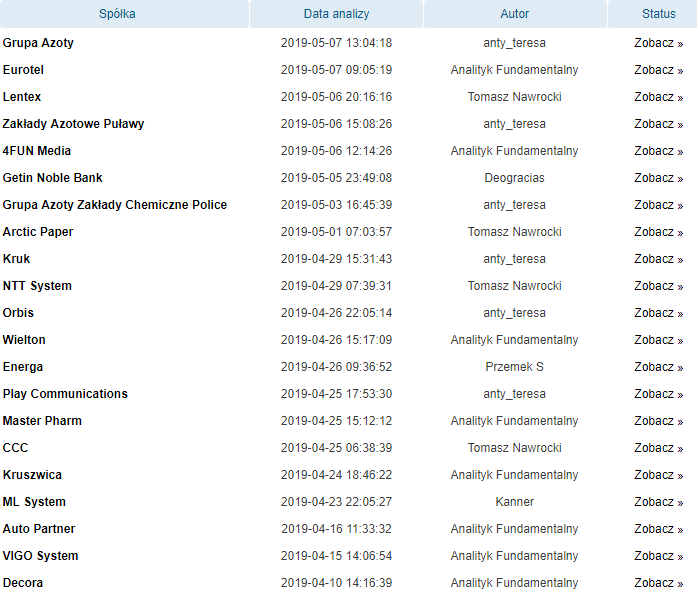Click date 2019-04-23 22:05:27
The height and width of the screenshot is (595, 699).
pyautogui.click(x=337, y=502)
